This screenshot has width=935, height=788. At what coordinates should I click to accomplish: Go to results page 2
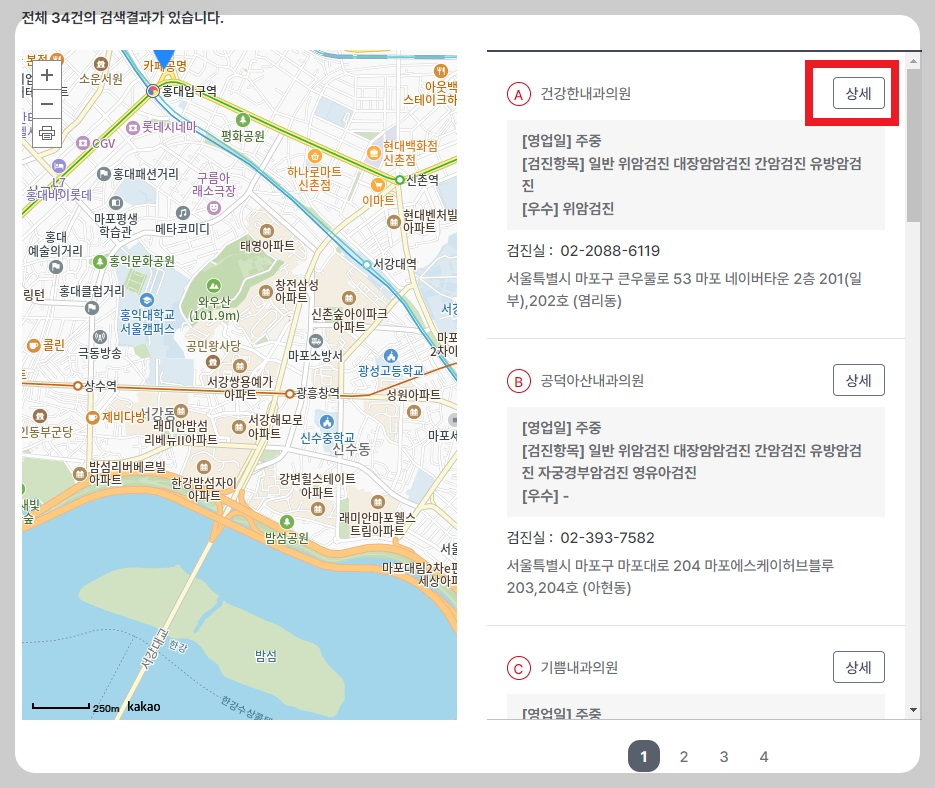click(683, 756)
